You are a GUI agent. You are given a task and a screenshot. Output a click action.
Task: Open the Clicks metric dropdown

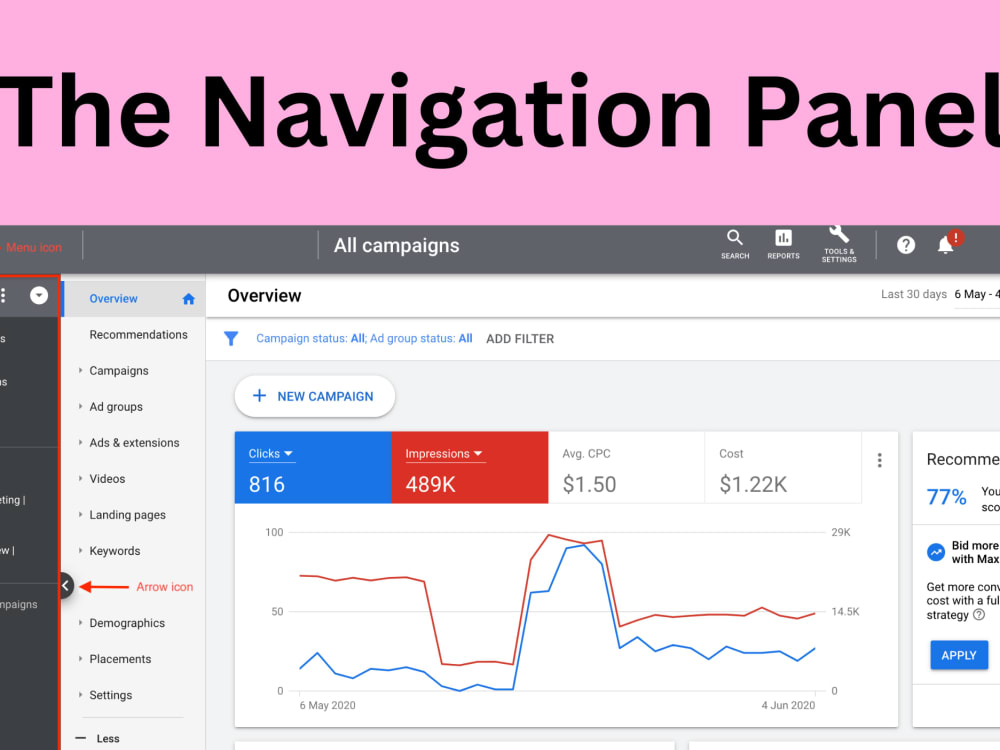pyautogui.click(x=270, y=453)
